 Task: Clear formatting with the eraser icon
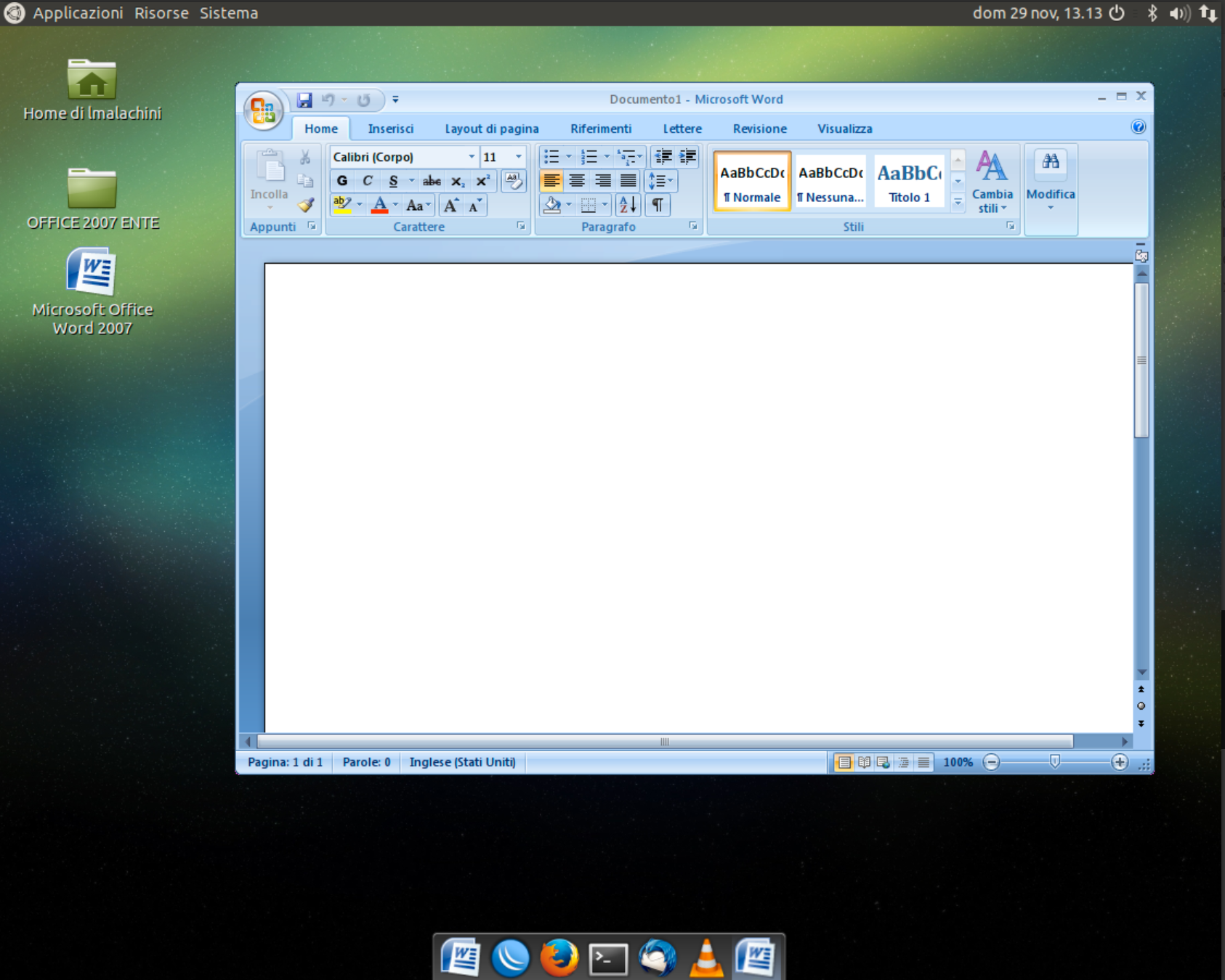click(x=514, y=181)
